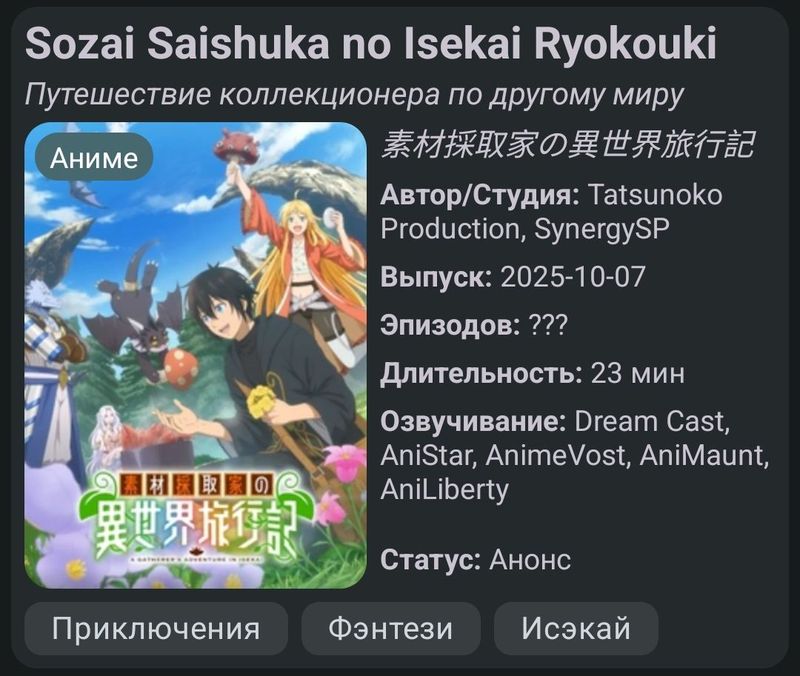Select the AnimeVost dubbing team
This screenshot has height=676, width=800.
click(555, 456)
